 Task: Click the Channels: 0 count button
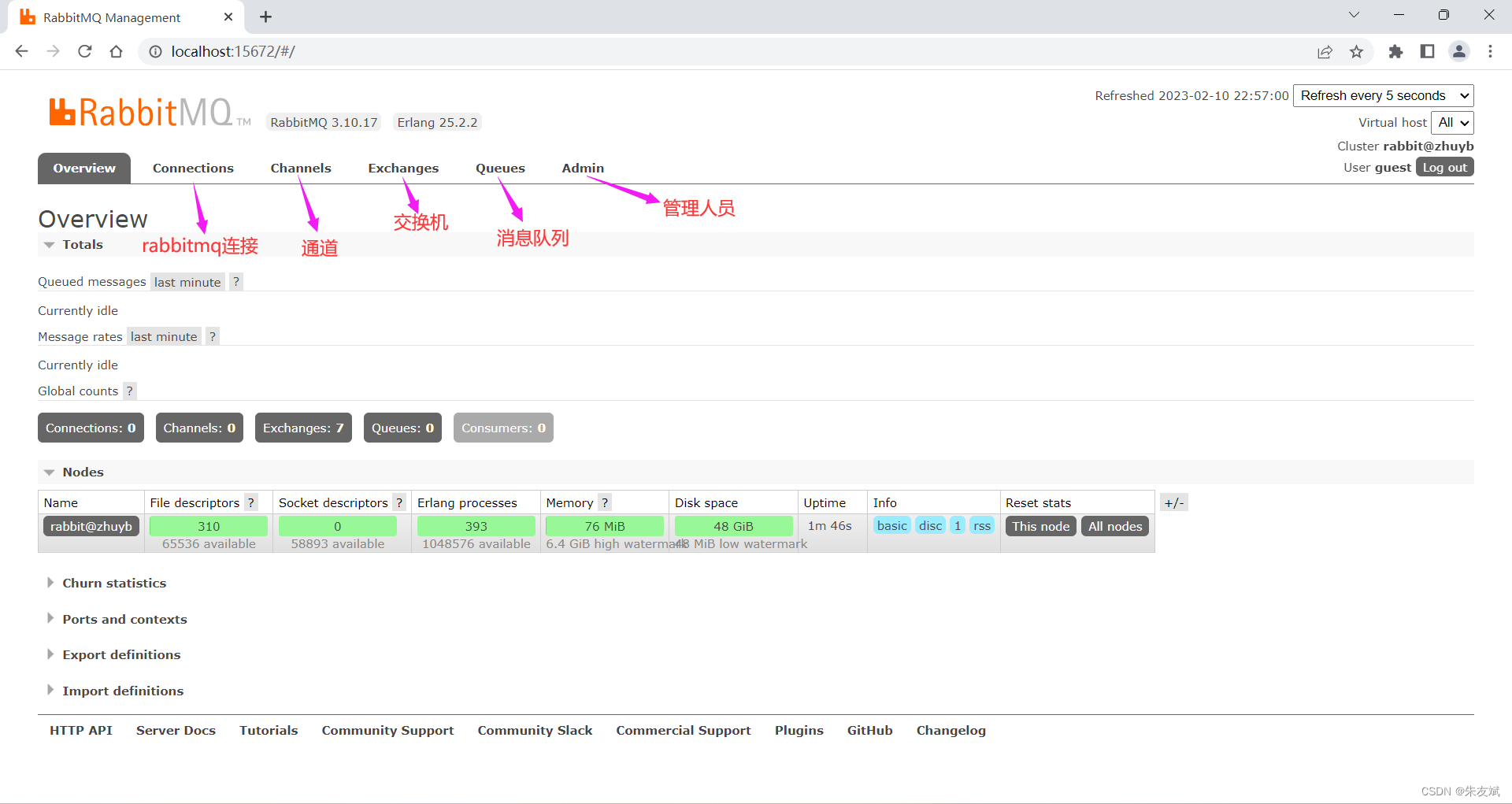coord(199,428)
